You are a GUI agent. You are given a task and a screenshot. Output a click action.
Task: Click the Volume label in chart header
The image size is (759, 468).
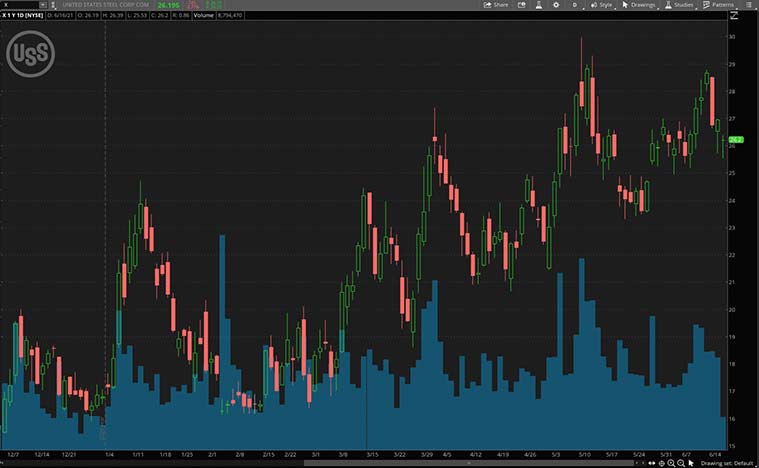[x=203, y=16]
